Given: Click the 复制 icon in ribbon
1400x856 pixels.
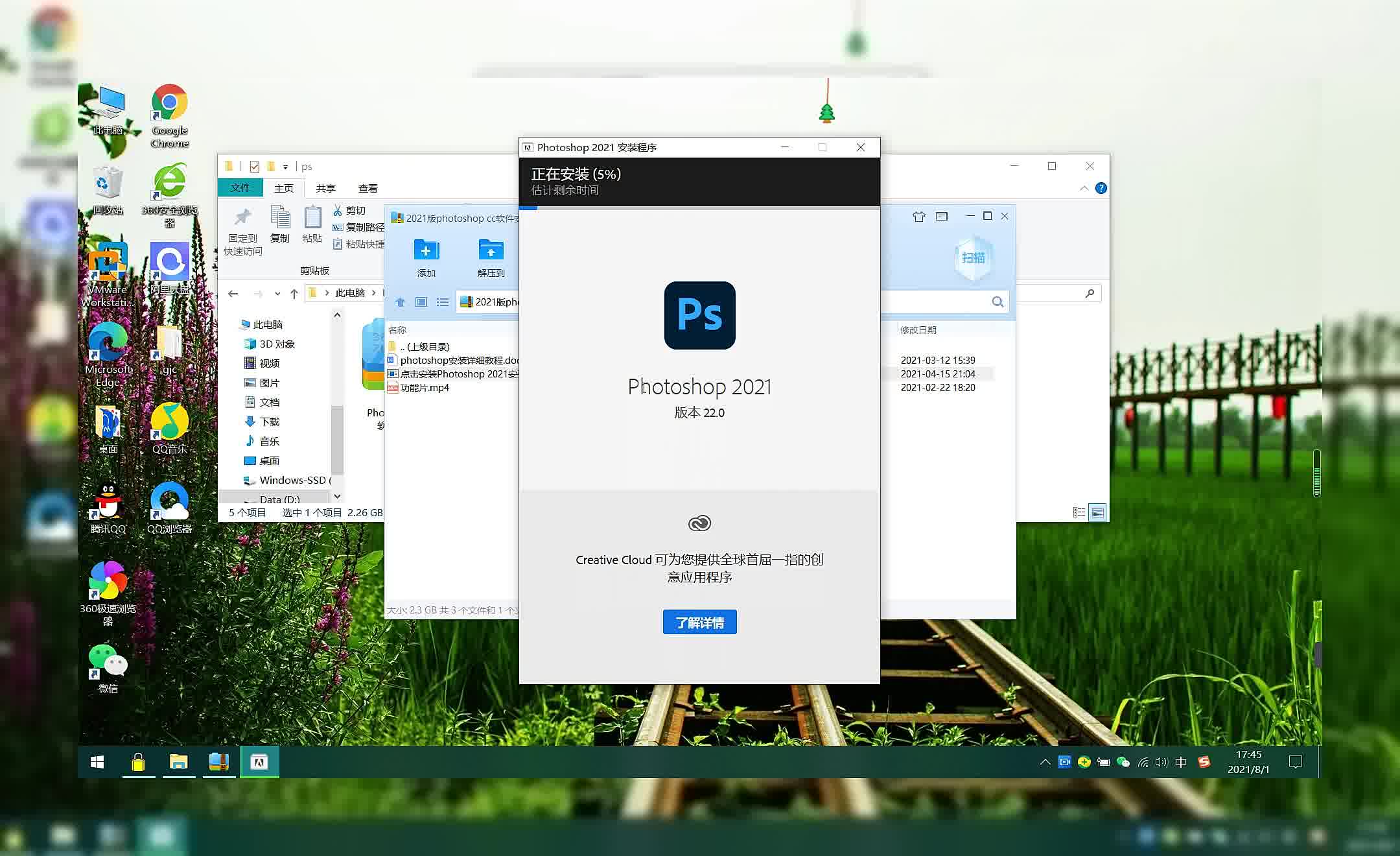Looking at the screenshot, I should click(x=280, y=217).
